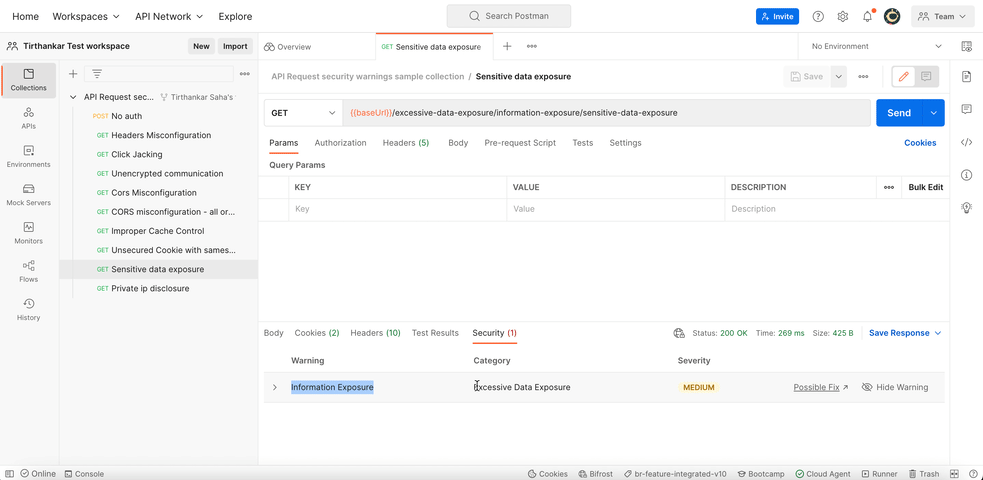This screenshot has width=983, height=480.
Task: Select the Private ip disclosure request
Action: click(x=159, y=289)
